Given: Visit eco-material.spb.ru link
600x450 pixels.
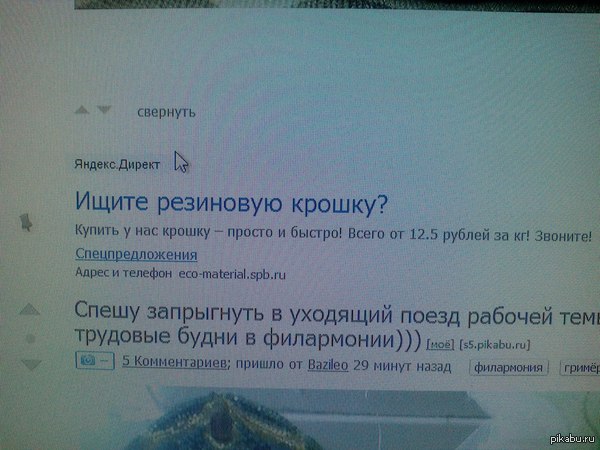Looking at the screenshot, I should [x=232, y=275].
